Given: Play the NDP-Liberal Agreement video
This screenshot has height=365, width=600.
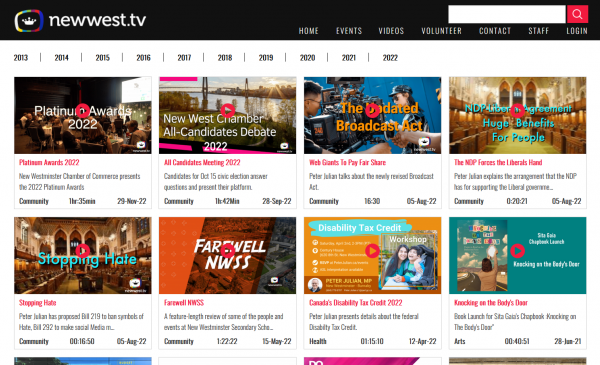Looking at the screenshot, I should (x=517, y=111).
